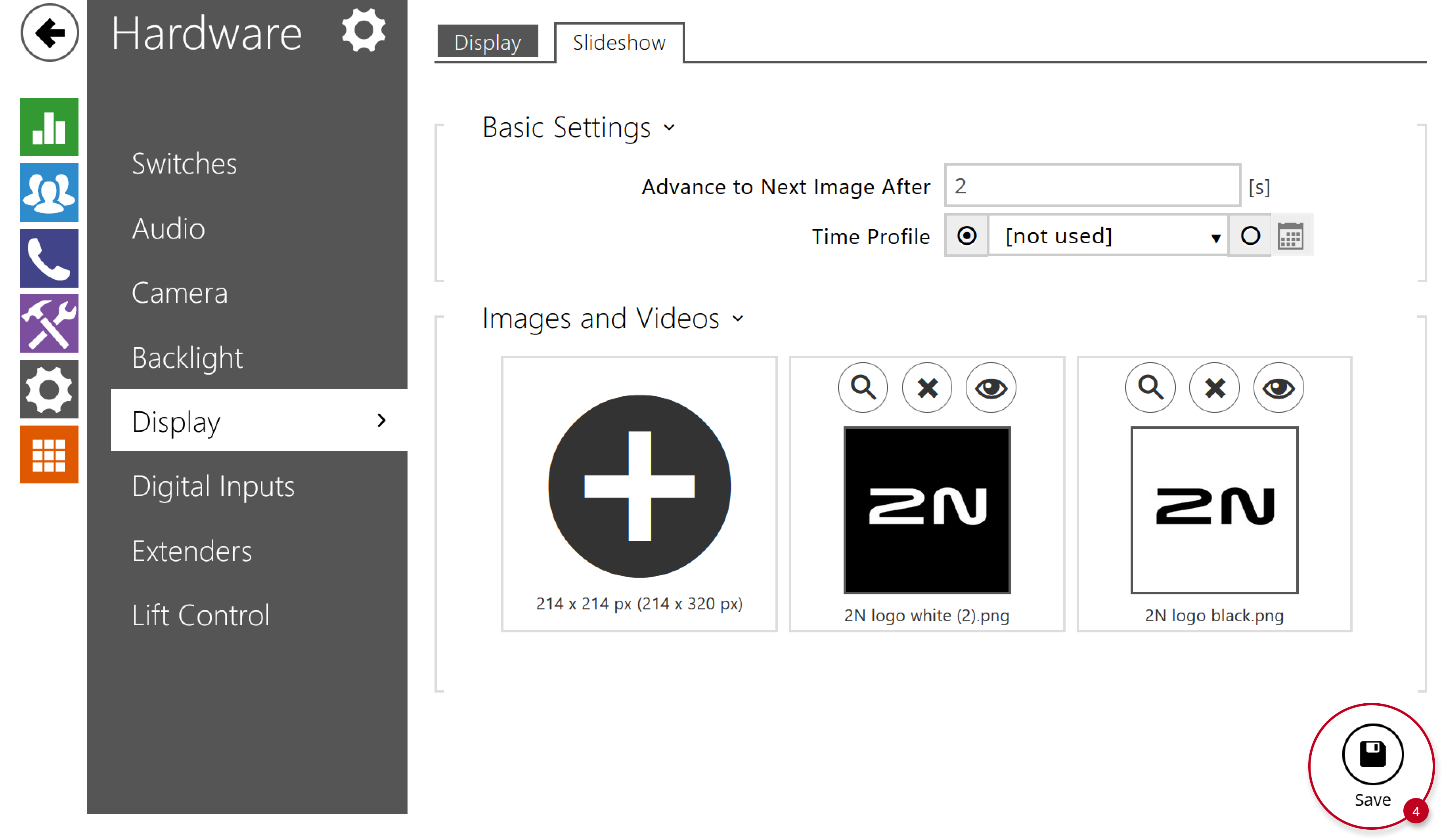The width and height of the screenshot is (1443, 840).
Task: Select the predefined time profile radio button
Action: [966, 236]
